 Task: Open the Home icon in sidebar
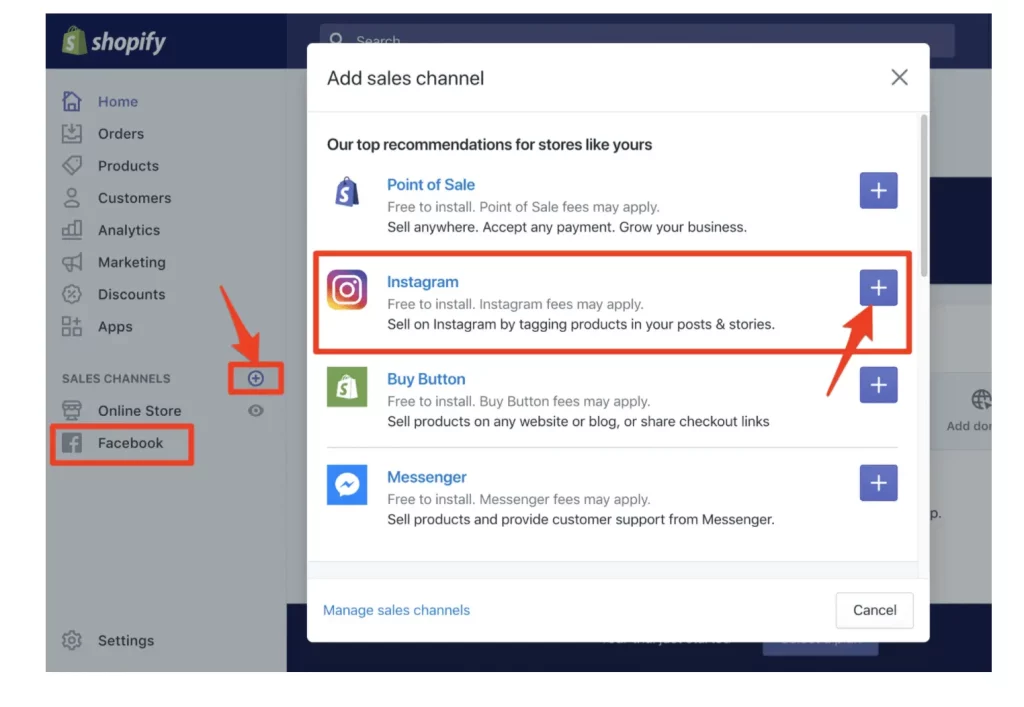[72, 101]
